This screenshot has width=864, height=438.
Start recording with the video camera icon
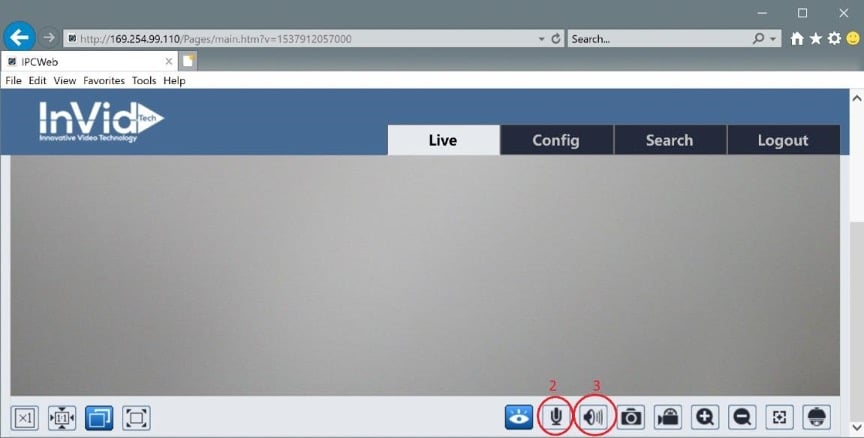668,417
